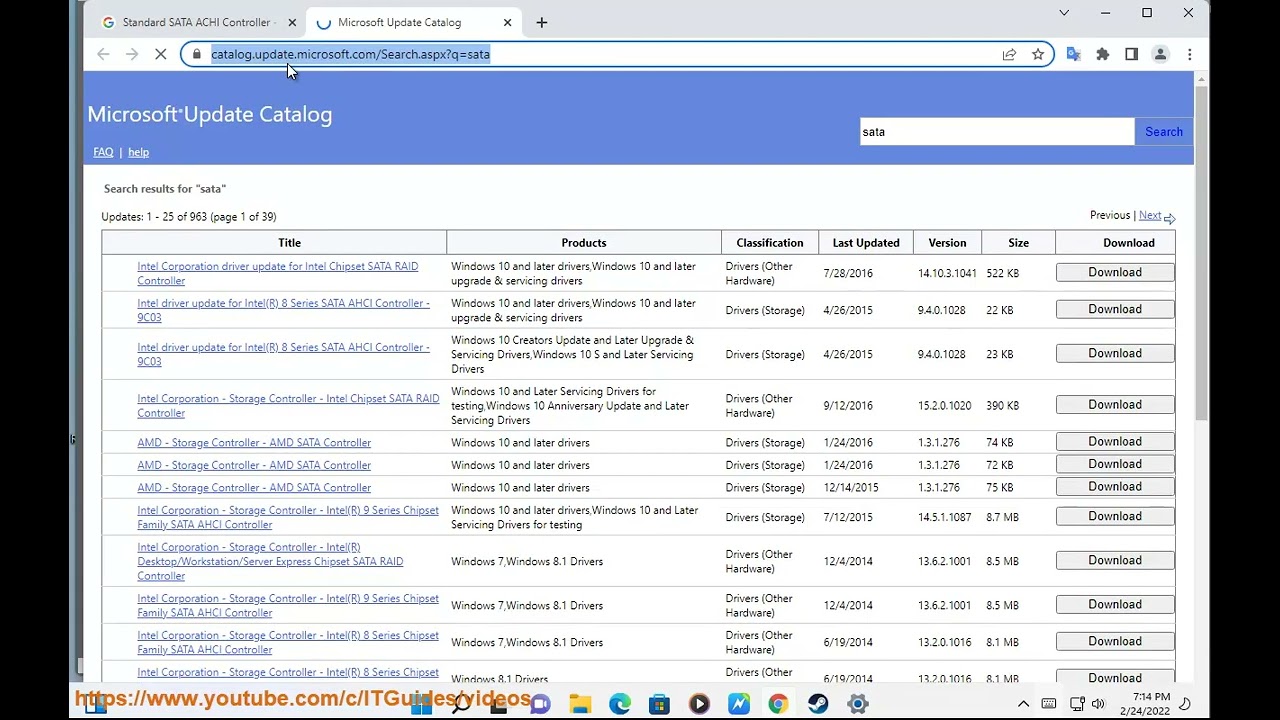Click the Next page arrow icon
Image resolution: width=1280 pixels, height=720 pixels.
point(1169,218)
